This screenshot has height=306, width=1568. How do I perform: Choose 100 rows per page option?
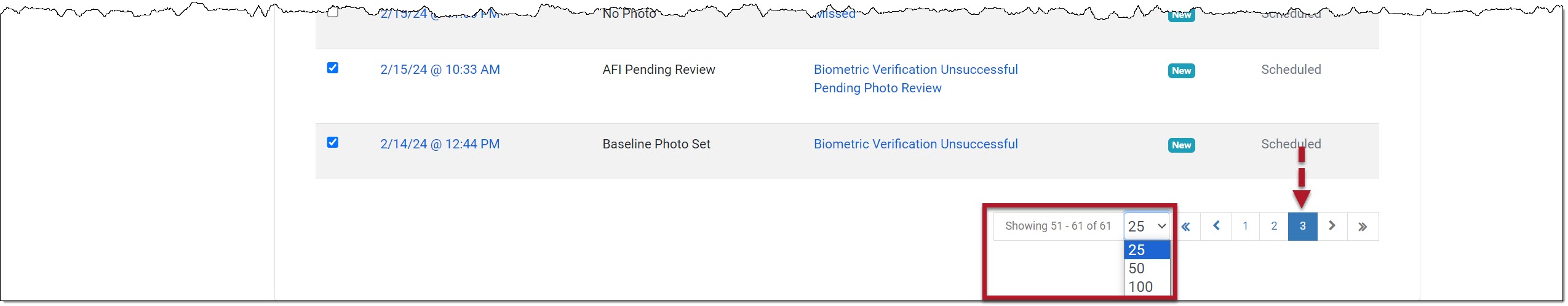coord(1140,287)
